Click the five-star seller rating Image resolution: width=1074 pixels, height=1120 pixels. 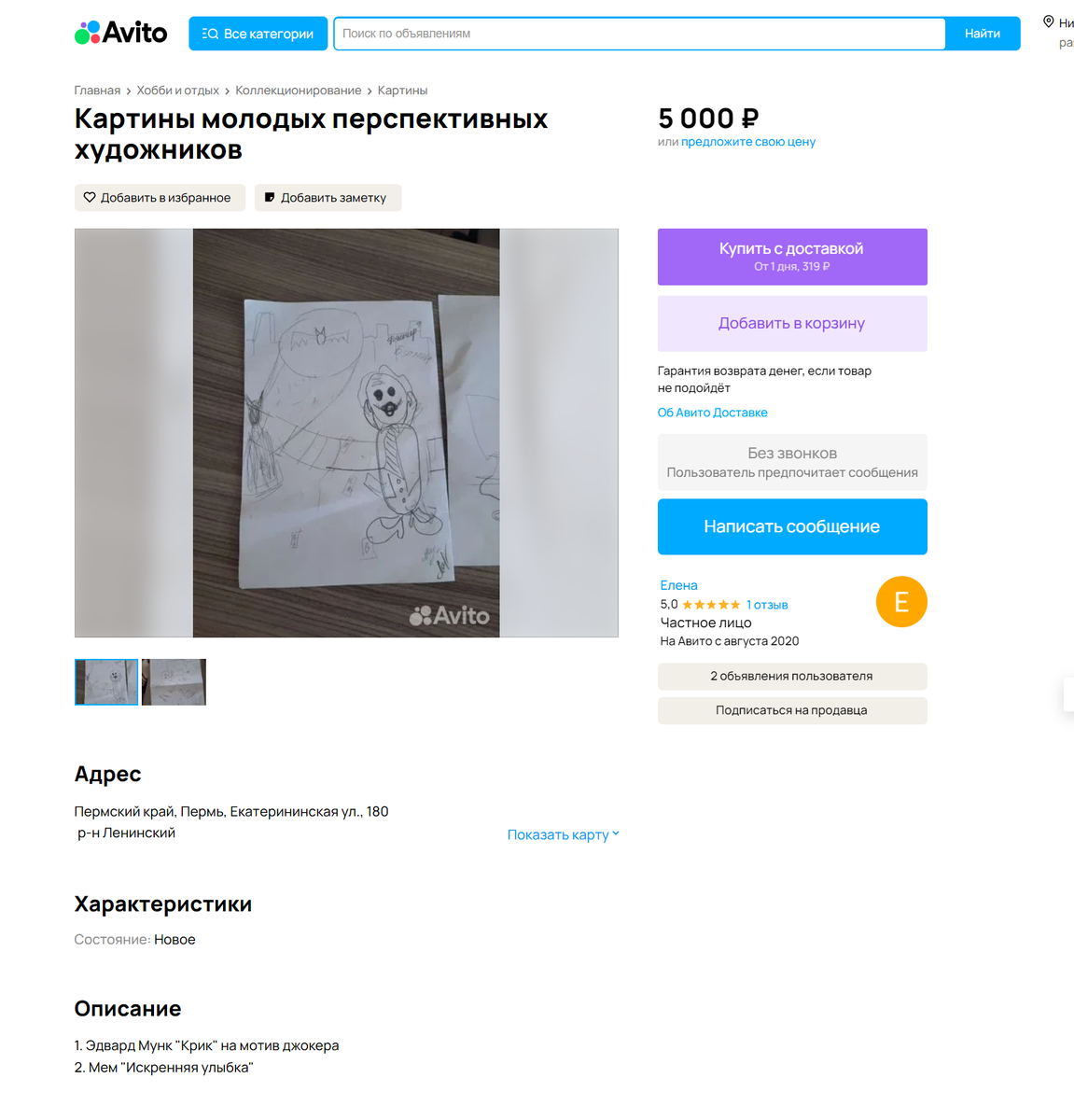tap(711, 605)
